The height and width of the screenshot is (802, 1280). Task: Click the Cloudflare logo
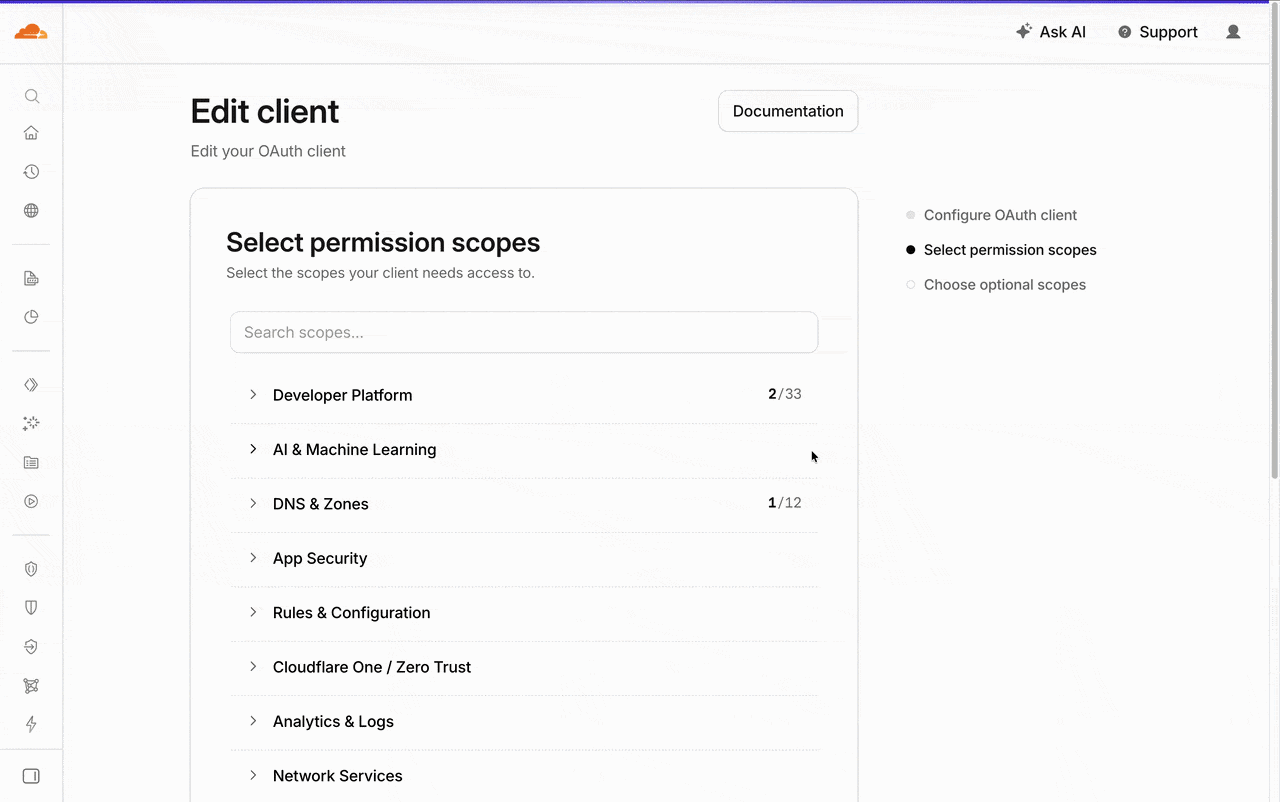point(31,32)
